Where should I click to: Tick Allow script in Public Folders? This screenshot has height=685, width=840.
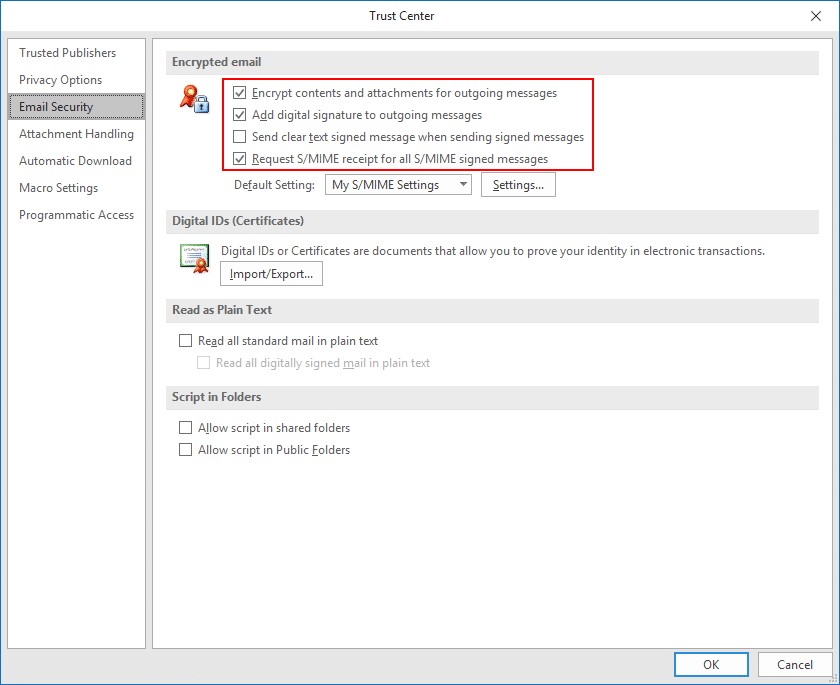(185, 449)
